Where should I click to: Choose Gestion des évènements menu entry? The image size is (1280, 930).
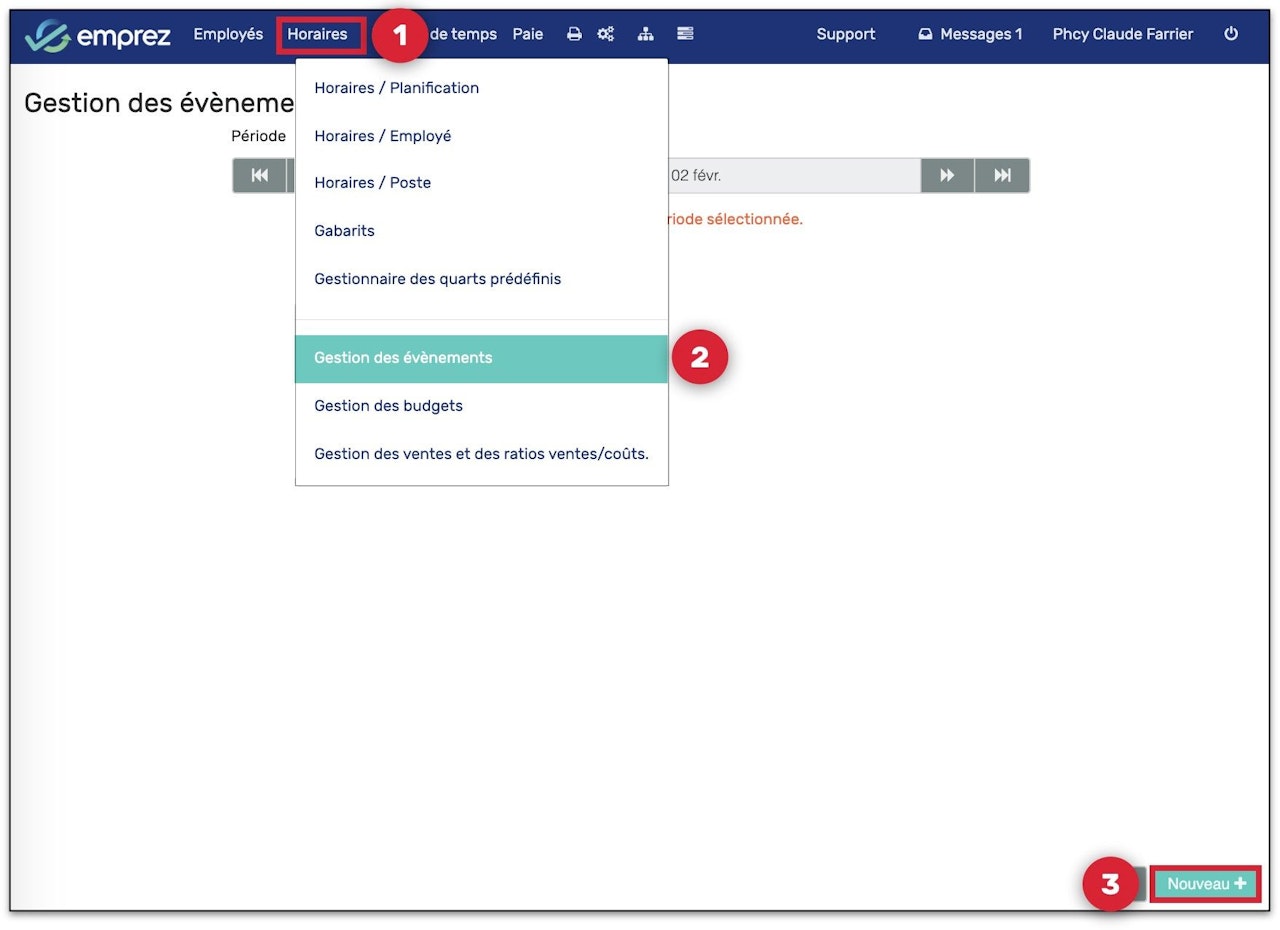click(403, 358)
